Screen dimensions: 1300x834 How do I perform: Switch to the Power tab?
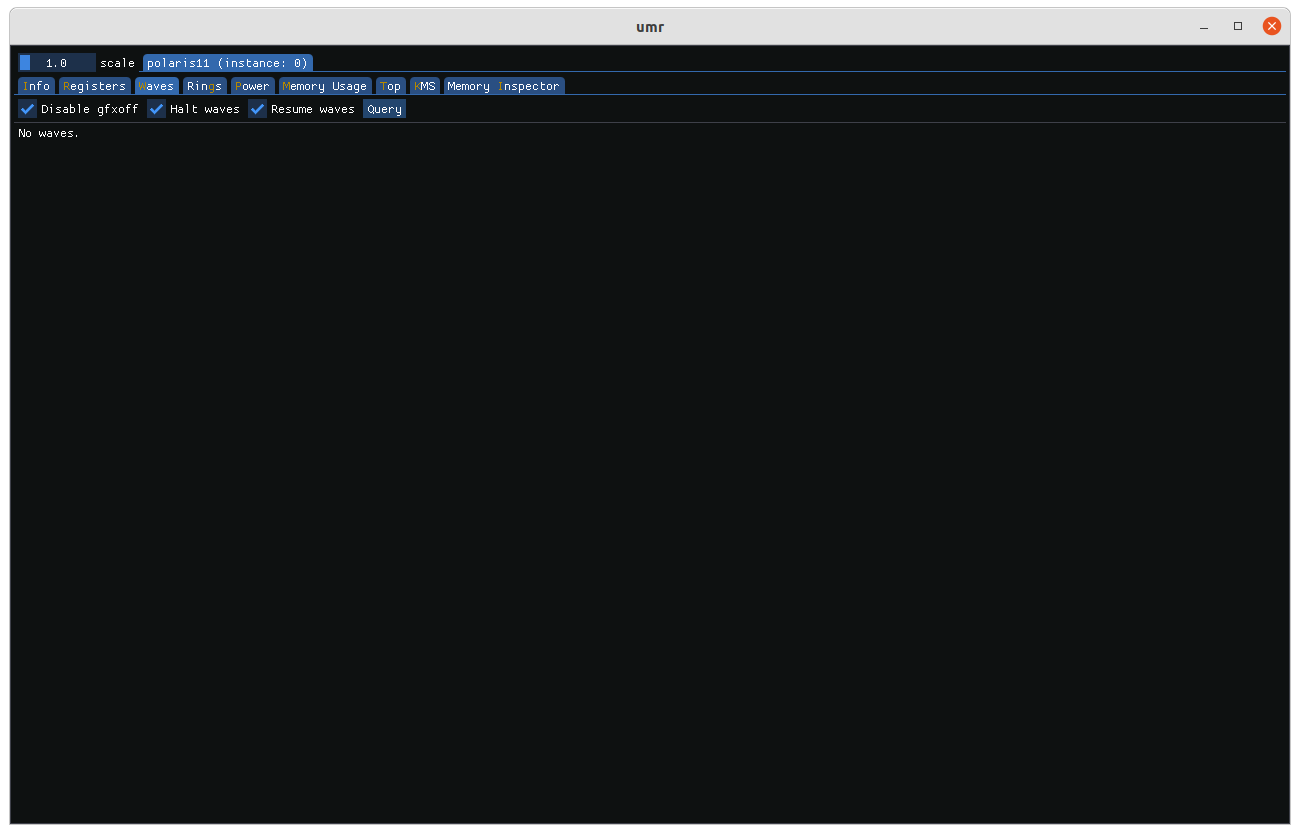pos(253,86)
